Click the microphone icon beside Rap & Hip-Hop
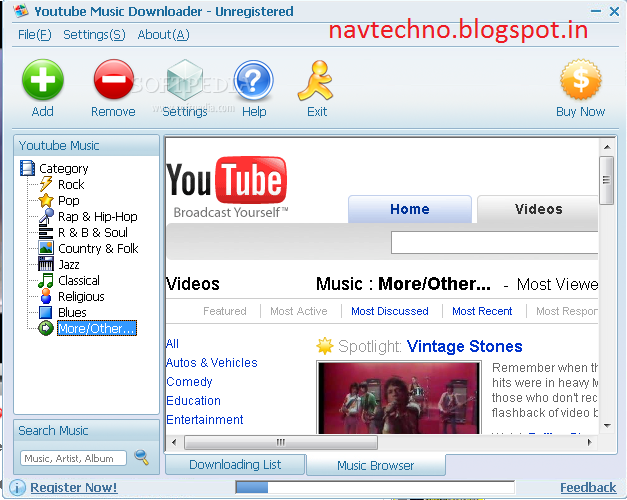The height and width of the screenshot is (500, 627). (46, 216)
